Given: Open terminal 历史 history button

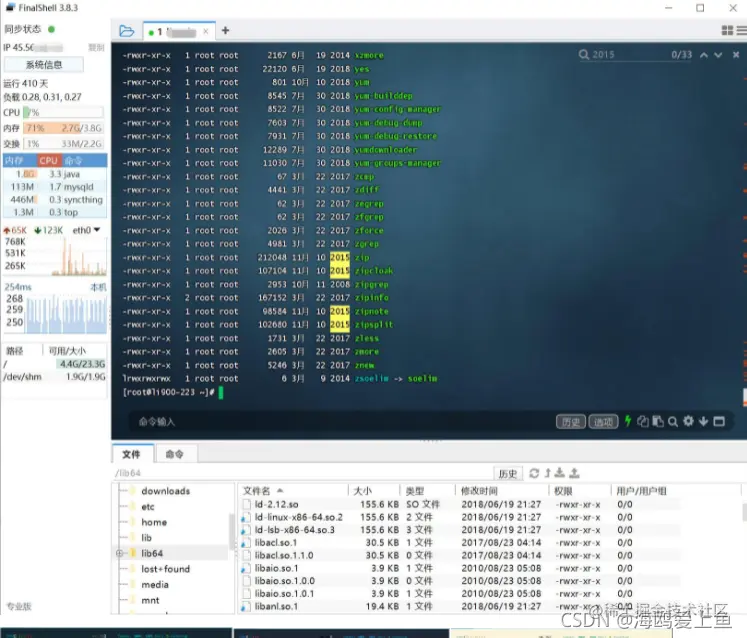Looking at the screenshot, I should tap(570, 422).
